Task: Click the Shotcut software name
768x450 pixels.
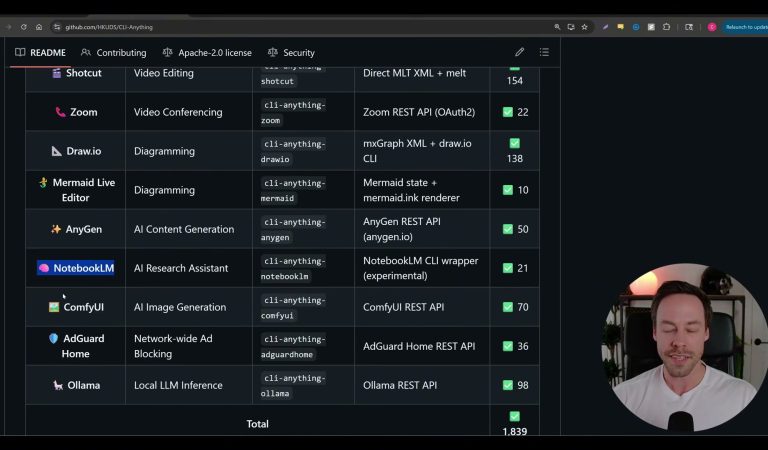Action: (84, 73)
